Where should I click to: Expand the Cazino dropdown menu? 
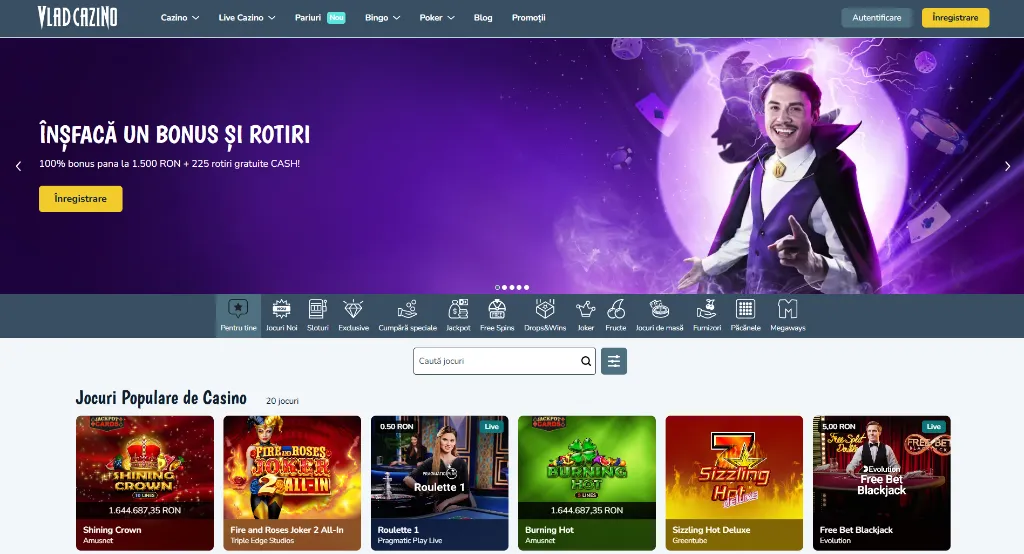click(180, 18)
